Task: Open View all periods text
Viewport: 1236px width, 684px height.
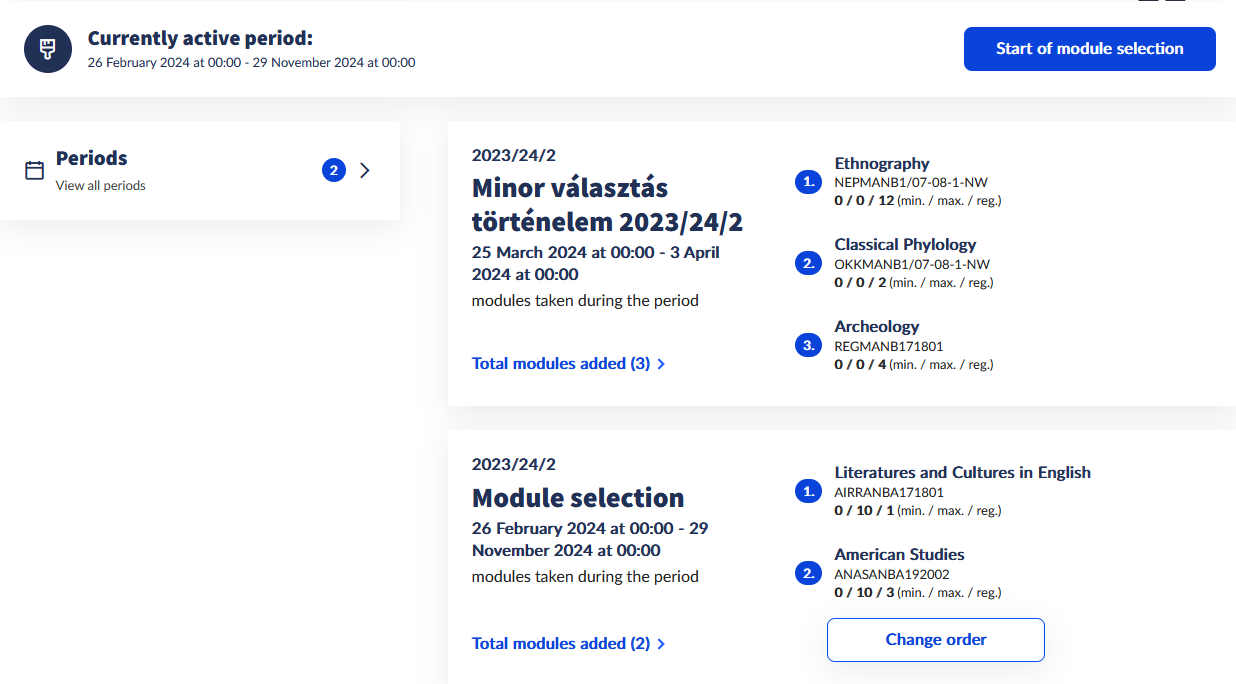Action: click(101, 186)
